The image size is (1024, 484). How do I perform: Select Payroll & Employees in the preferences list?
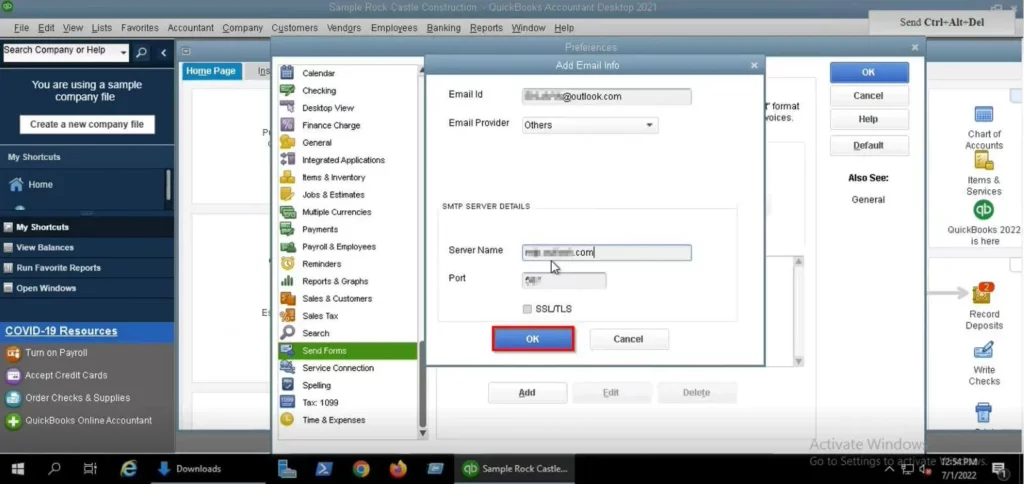pos(339,247)
